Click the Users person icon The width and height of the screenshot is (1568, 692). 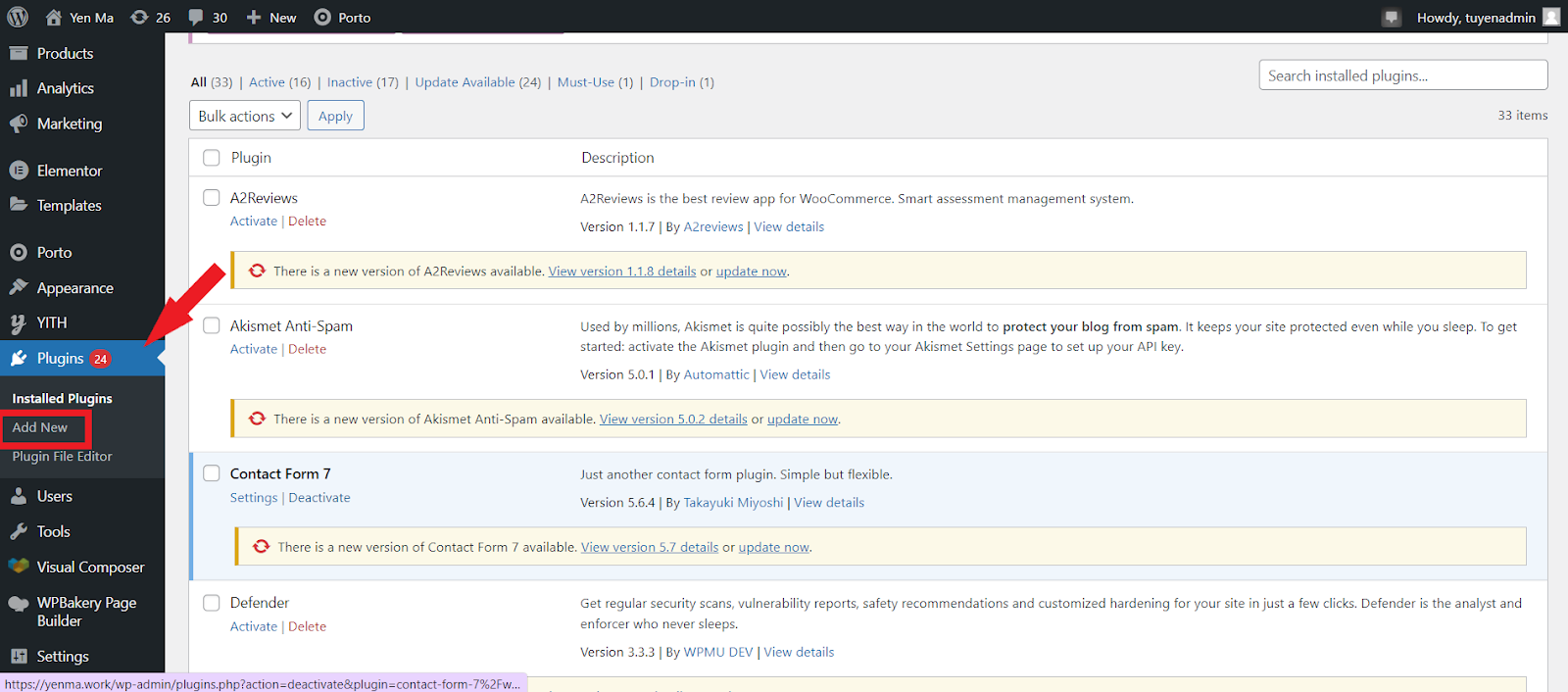click(19, 496)
